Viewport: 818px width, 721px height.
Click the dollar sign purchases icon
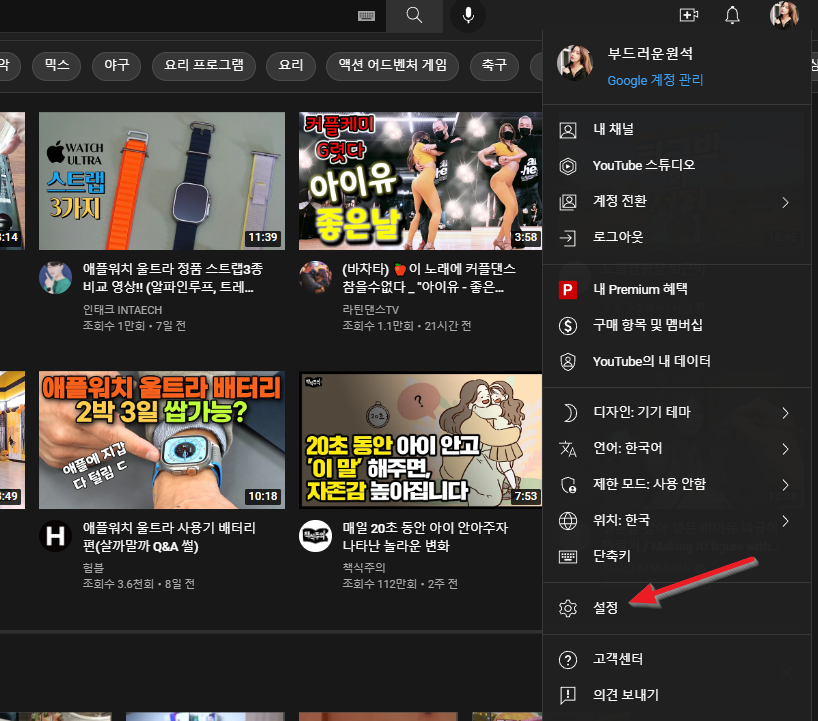568,326
